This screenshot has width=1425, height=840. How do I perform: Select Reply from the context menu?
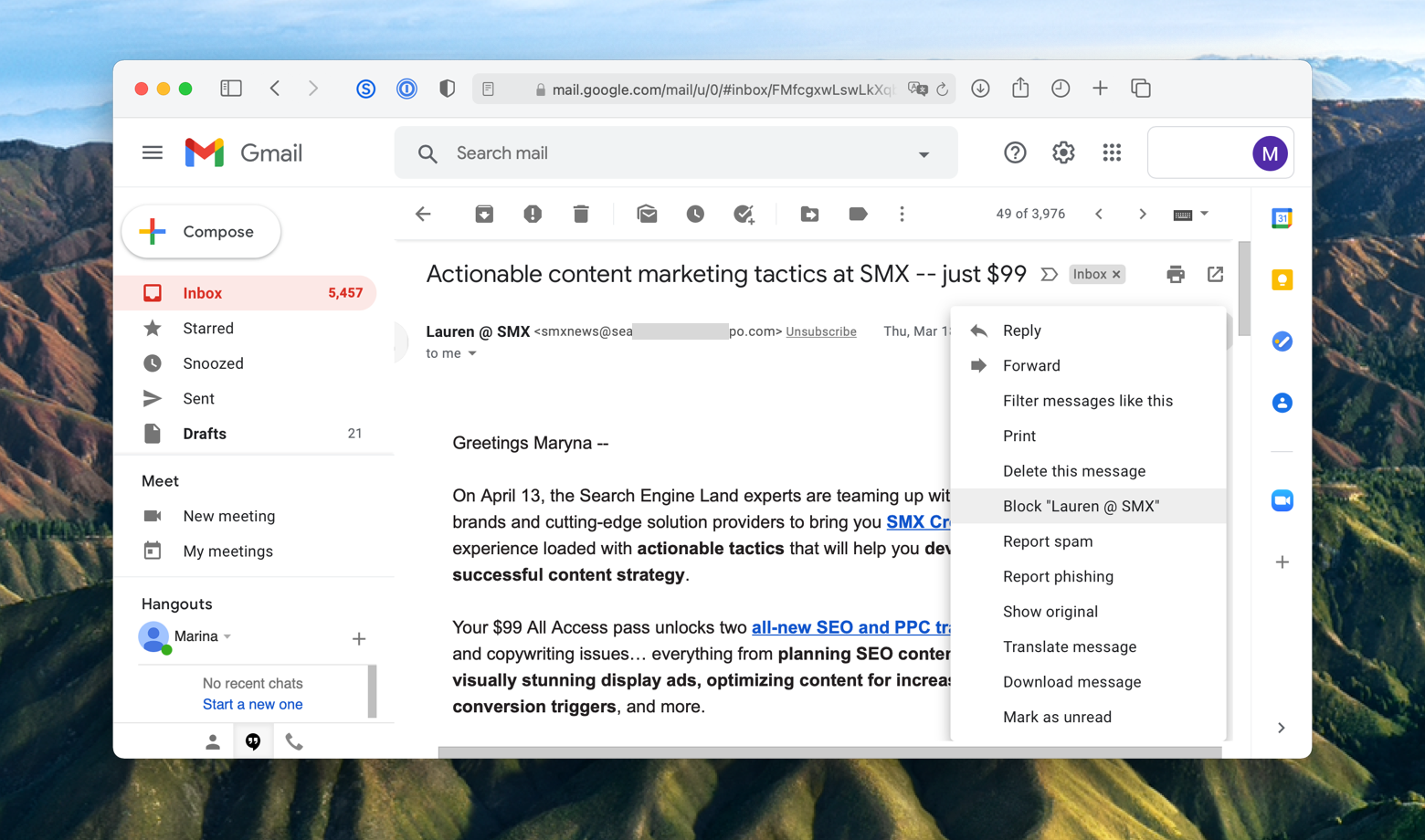[x=1088, y=331]
